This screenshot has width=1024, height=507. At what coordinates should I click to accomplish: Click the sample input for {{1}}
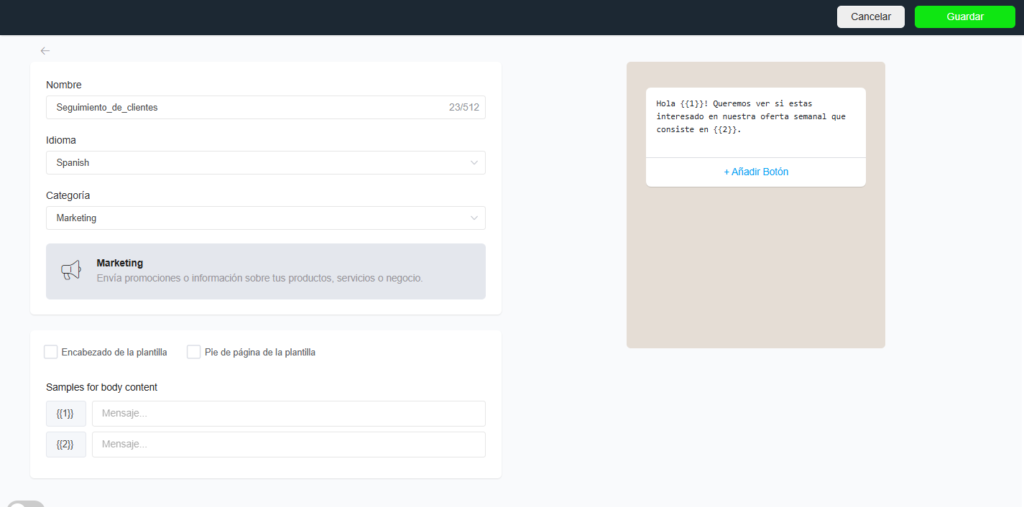click(x=288, y=414)
